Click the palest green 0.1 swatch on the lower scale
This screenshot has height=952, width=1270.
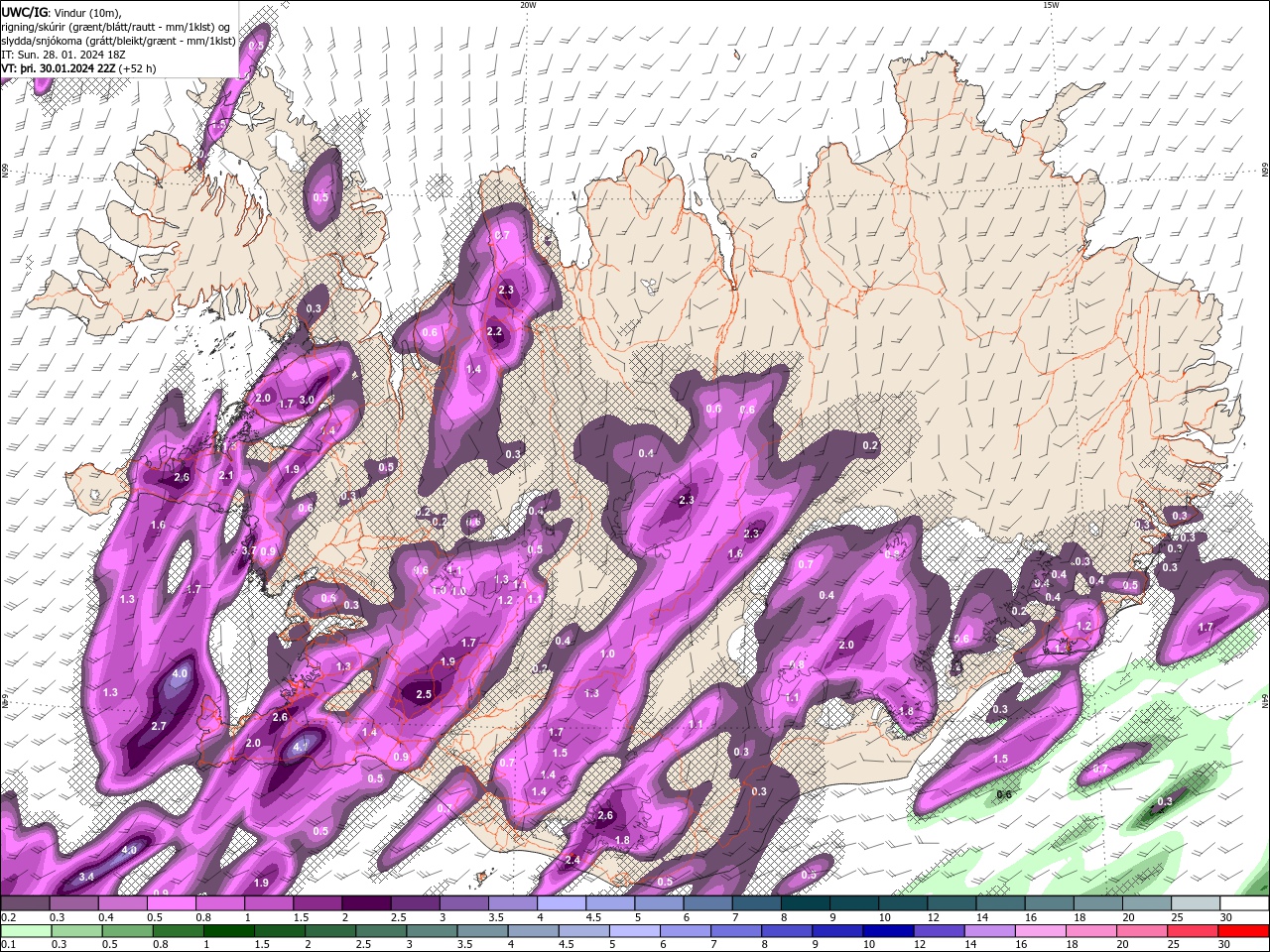point(27,931)
